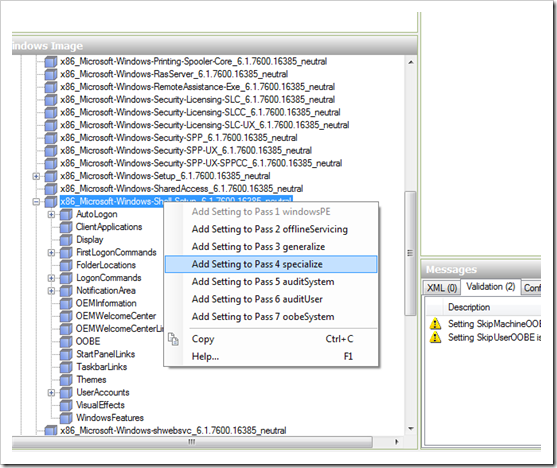This screenshot has height=468, width=557.
Task: Click the TaskbarLinks cube icon
Action: pos(66,367)
